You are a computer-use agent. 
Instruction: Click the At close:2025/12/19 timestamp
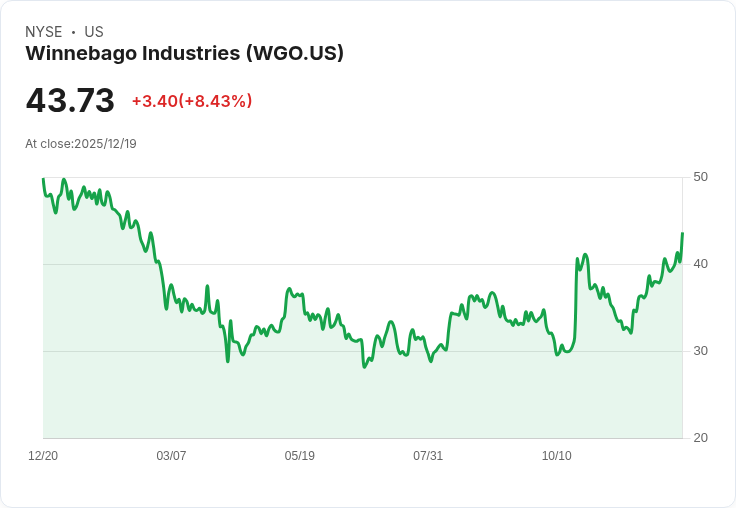click(x=81, y=144)
